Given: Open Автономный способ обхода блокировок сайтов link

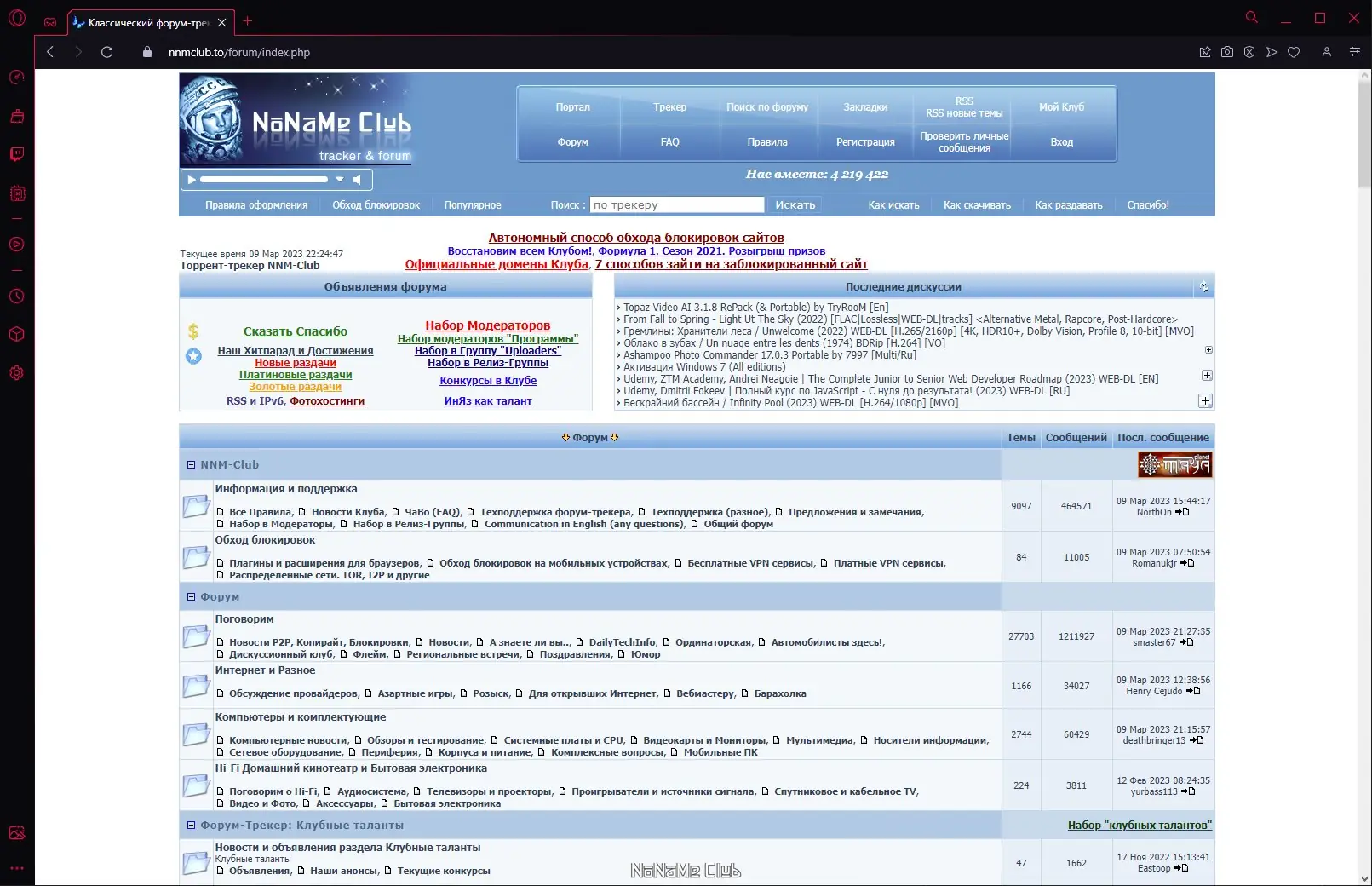Looking at the screenshot, I should (x=636, y=238).
